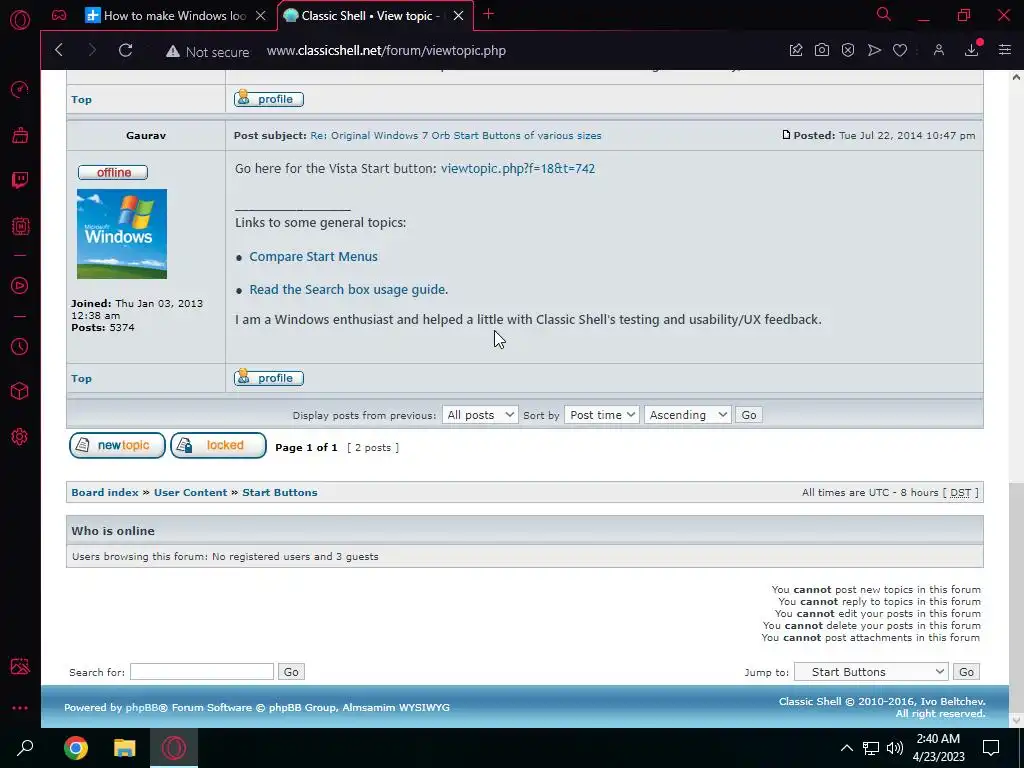
Task: Open the ad blocker shield icon
Action: point(848,50)
